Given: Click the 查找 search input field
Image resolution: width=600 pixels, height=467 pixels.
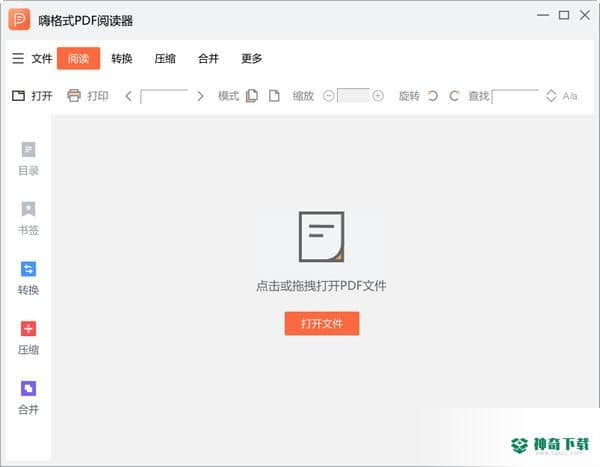Looking at the screenshot, I should (515, 96).
